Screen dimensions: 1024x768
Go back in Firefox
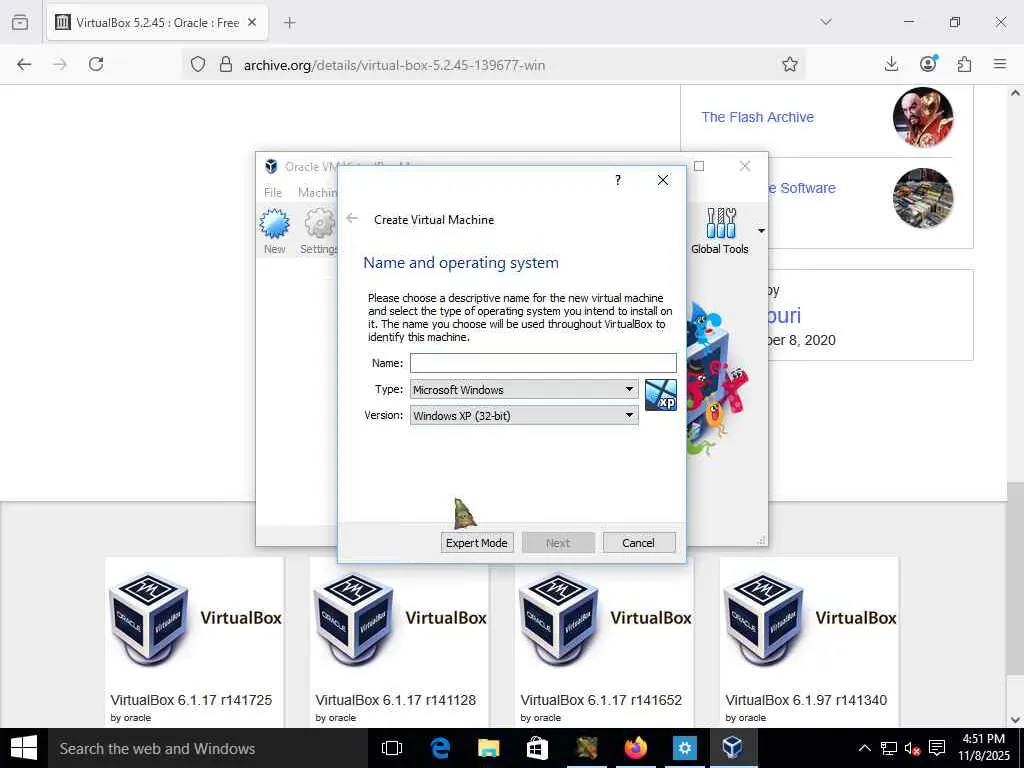pos(24,64)
